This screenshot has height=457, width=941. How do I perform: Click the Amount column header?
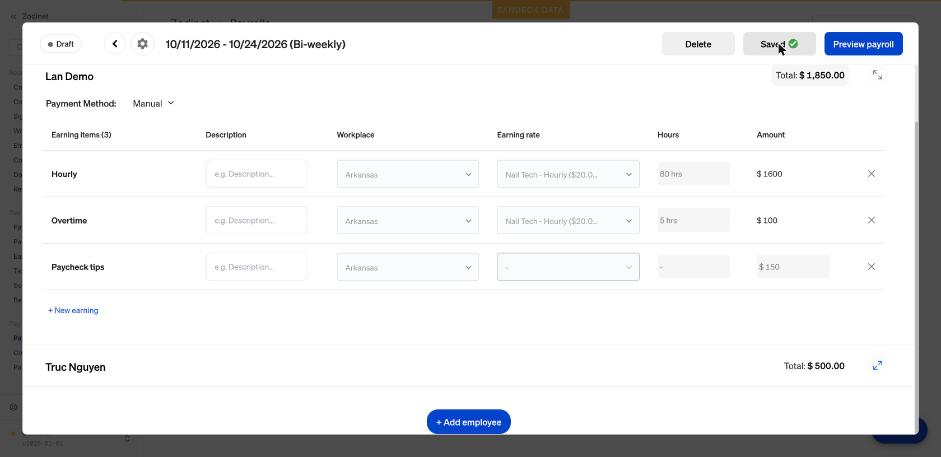click(771, 135)
